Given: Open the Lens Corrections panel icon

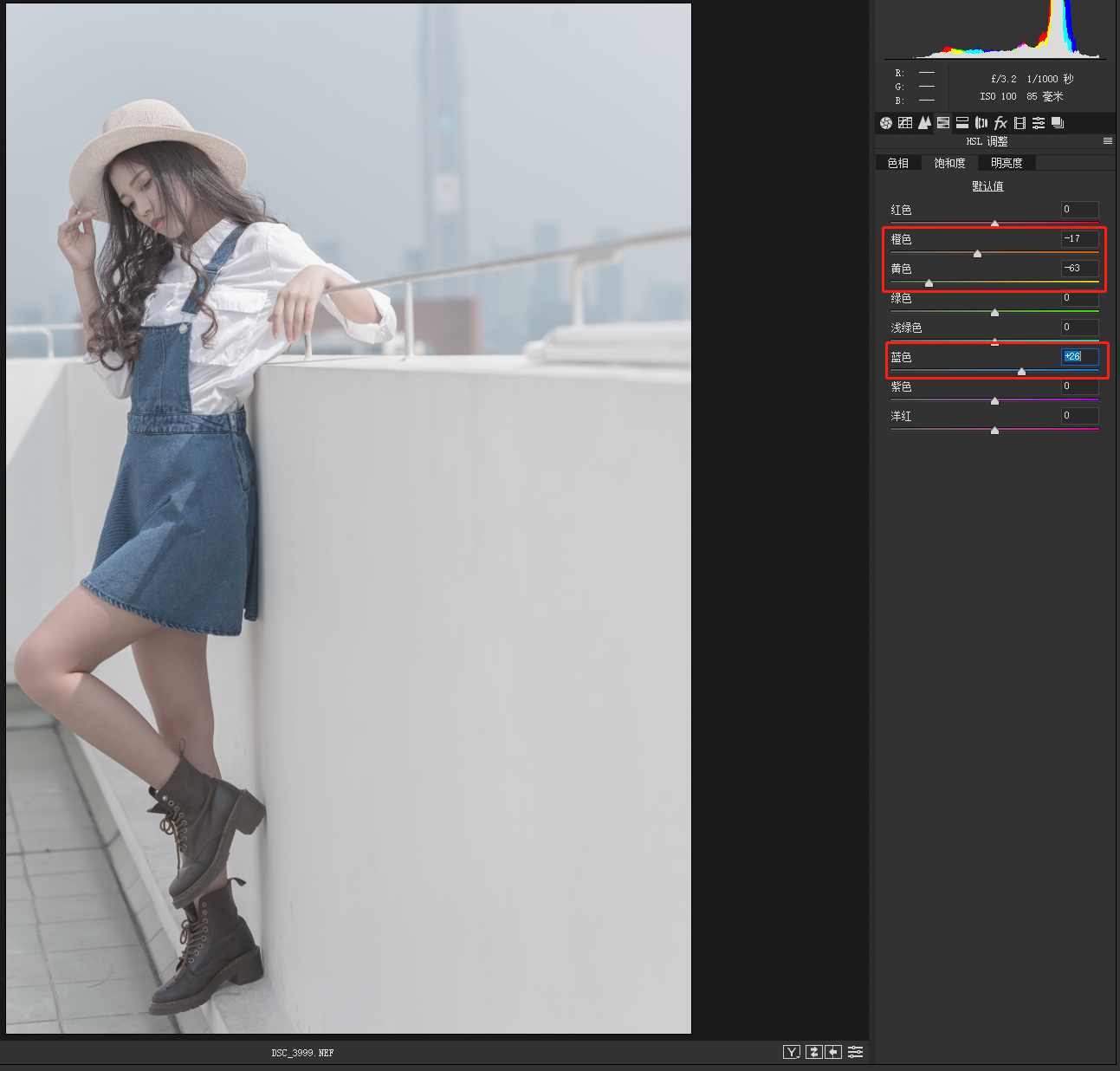Looking at the screenshot, I should 981,123.
